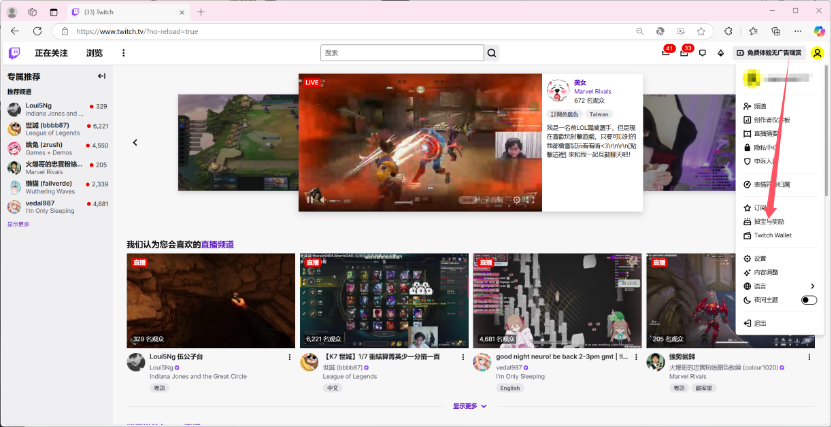
Task: Open options menu for vedal987 stream card
Action: [636, 357]
